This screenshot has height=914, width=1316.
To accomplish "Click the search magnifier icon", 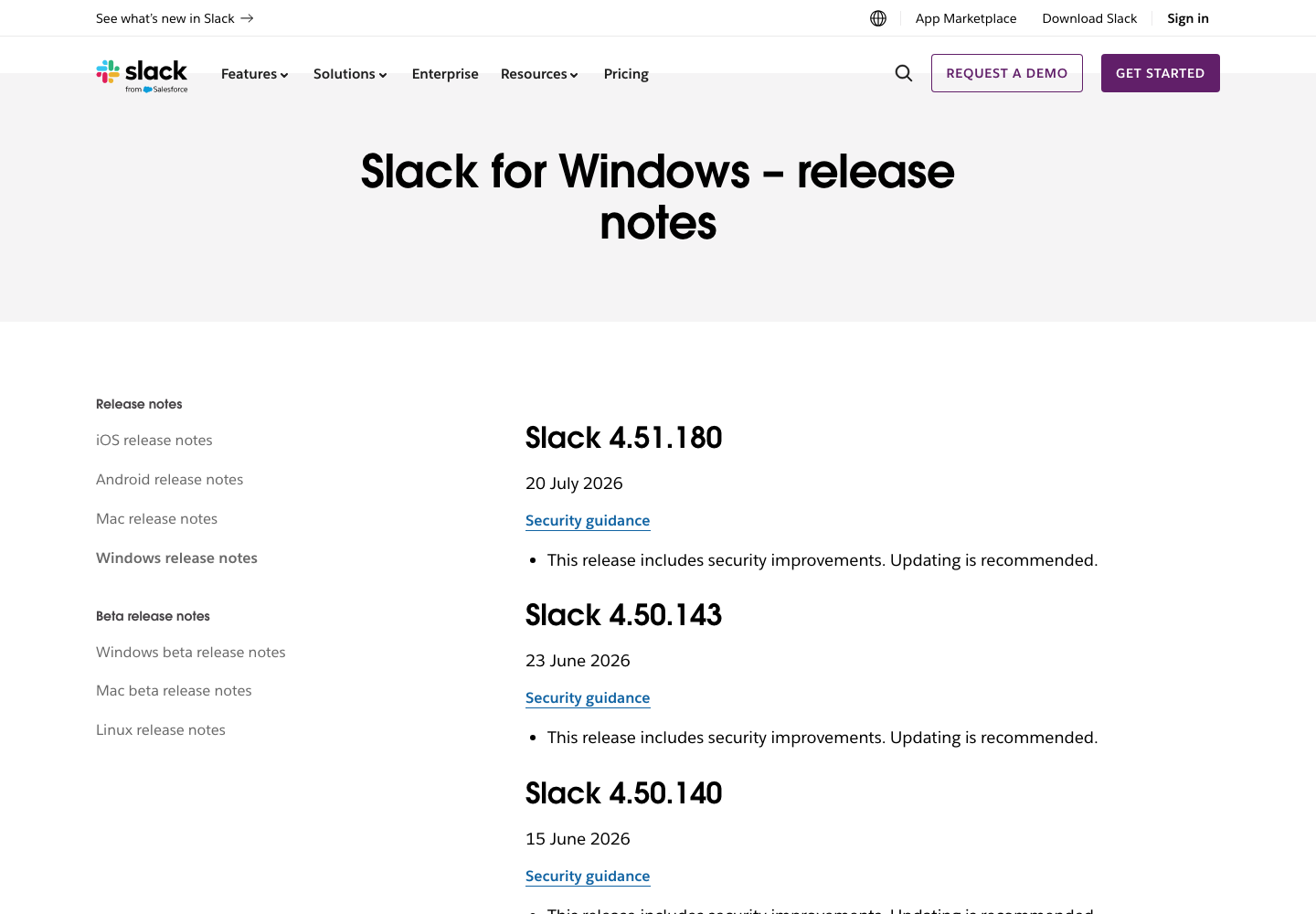I will (904, 73).
